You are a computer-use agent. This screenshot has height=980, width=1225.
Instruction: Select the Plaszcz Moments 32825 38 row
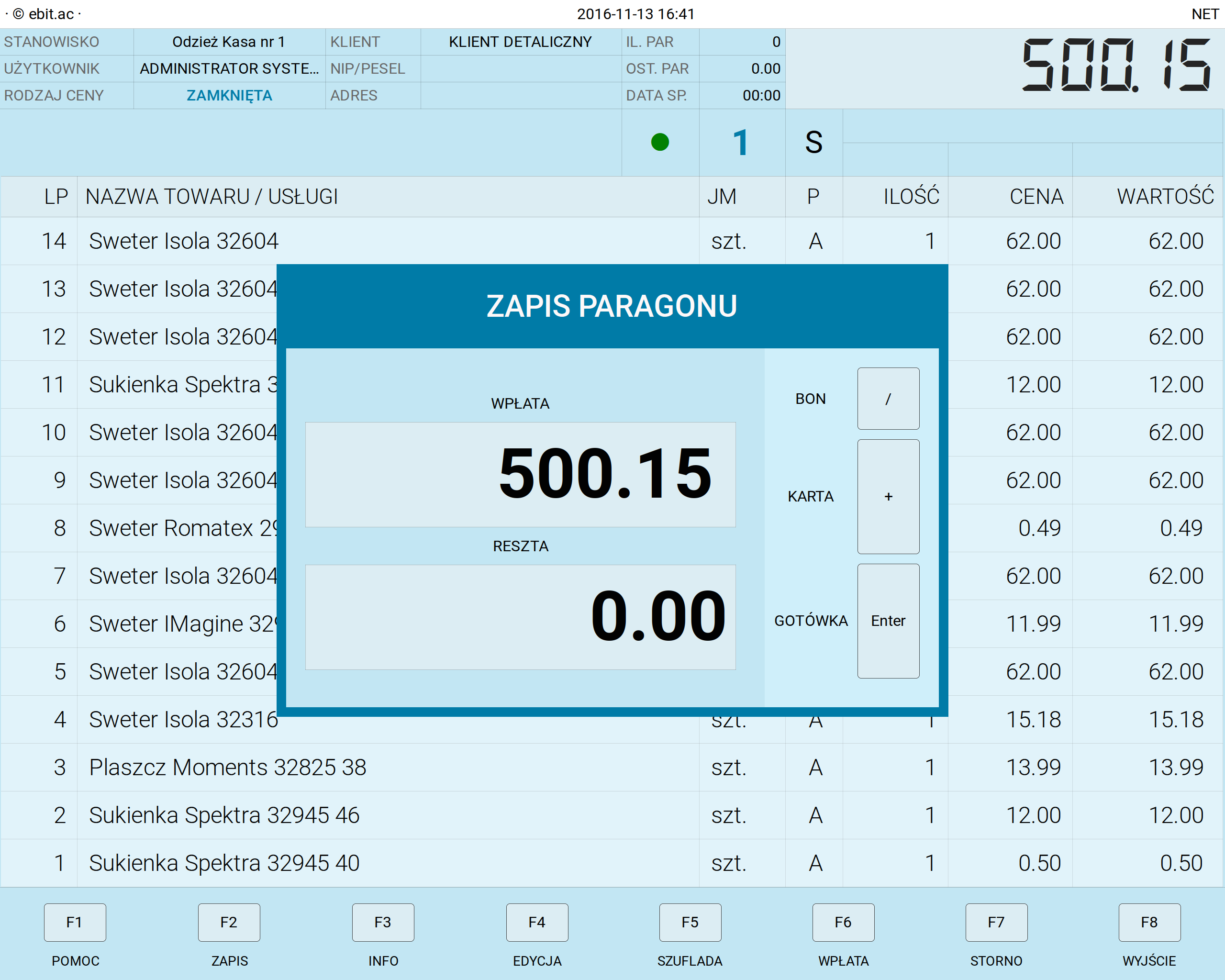(227, 768)
